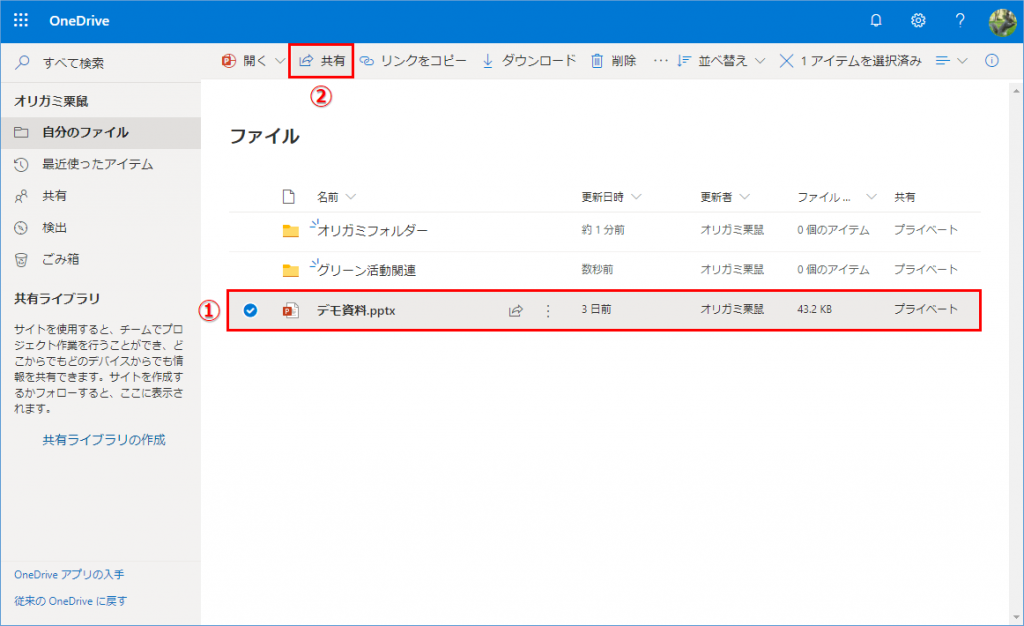Click the share icon on デモ資料.pptx row
This screenshot has height=626, width=1024.
click(x=516, y=311)
